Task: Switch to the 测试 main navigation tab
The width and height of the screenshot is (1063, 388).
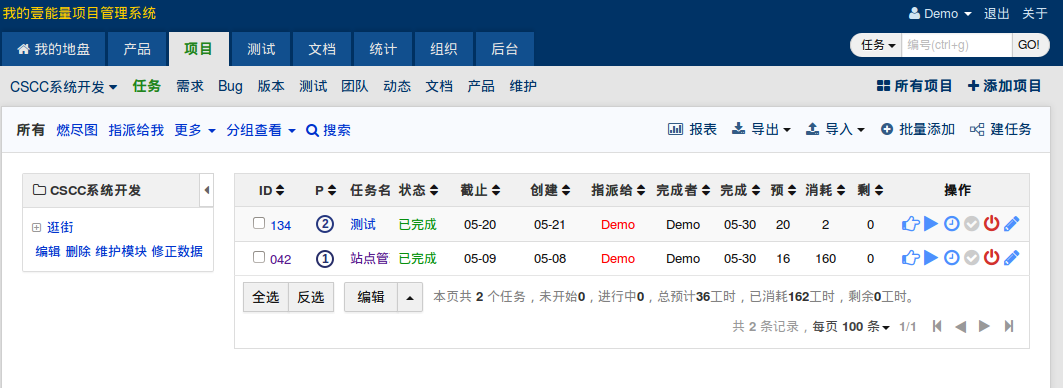Action: (x=261, y=50)
